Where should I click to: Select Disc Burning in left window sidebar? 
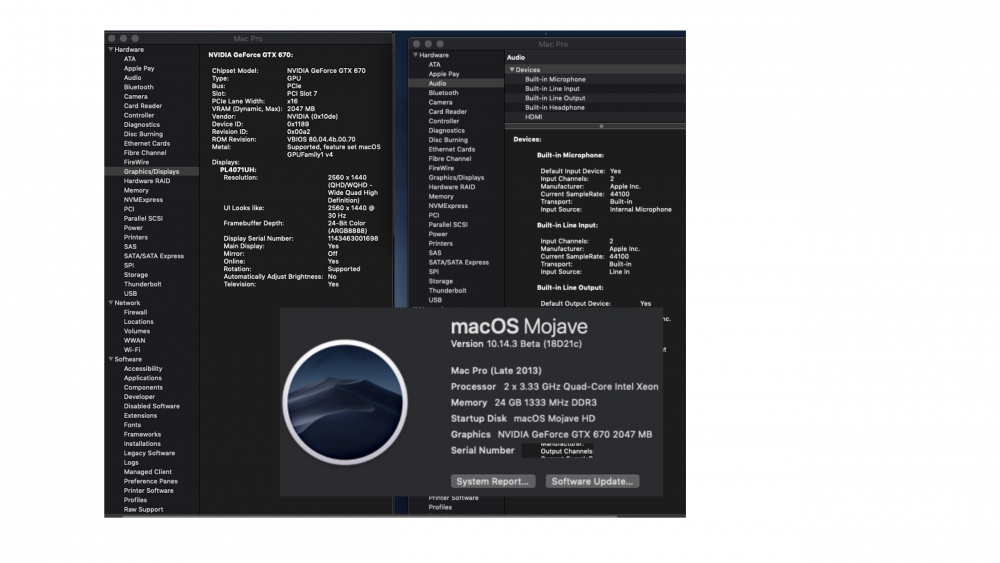click(143, 135)
